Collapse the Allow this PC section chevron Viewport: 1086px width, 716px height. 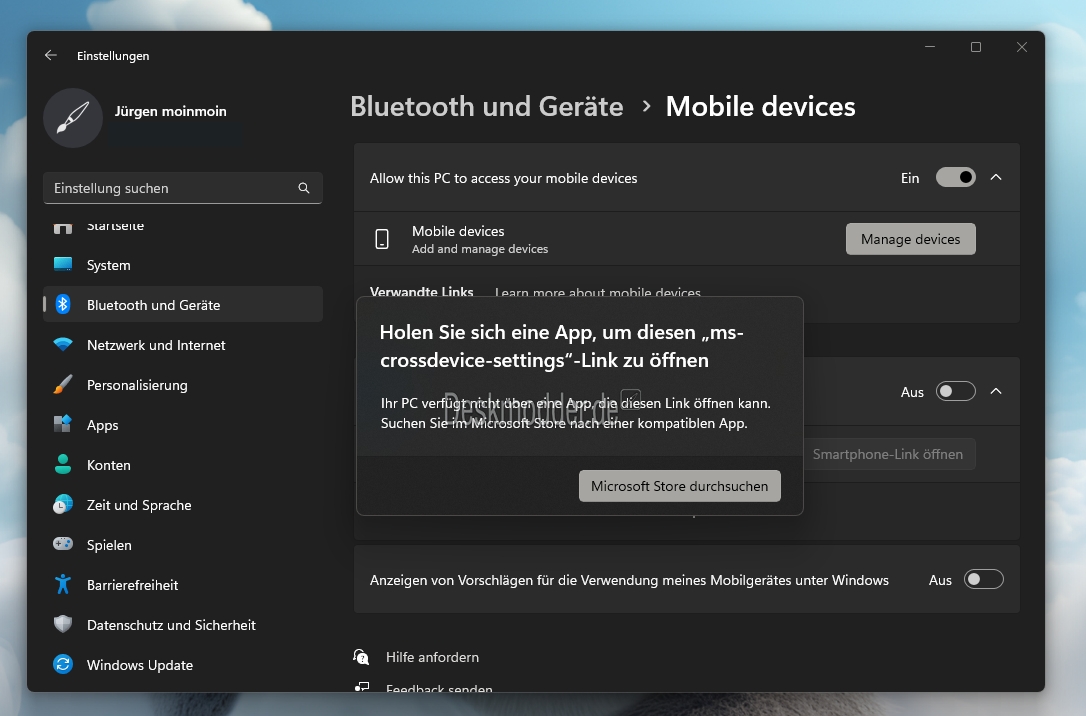tap(996, 177)
